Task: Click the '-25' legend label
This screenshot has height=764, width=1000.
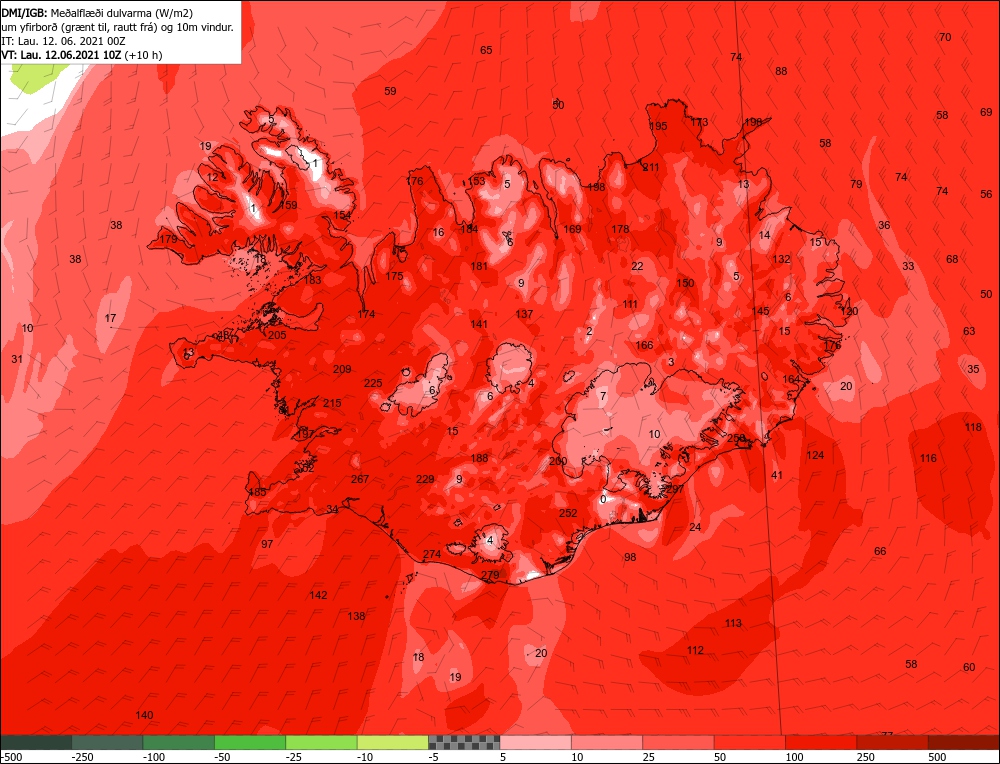Action: [294, 757]
